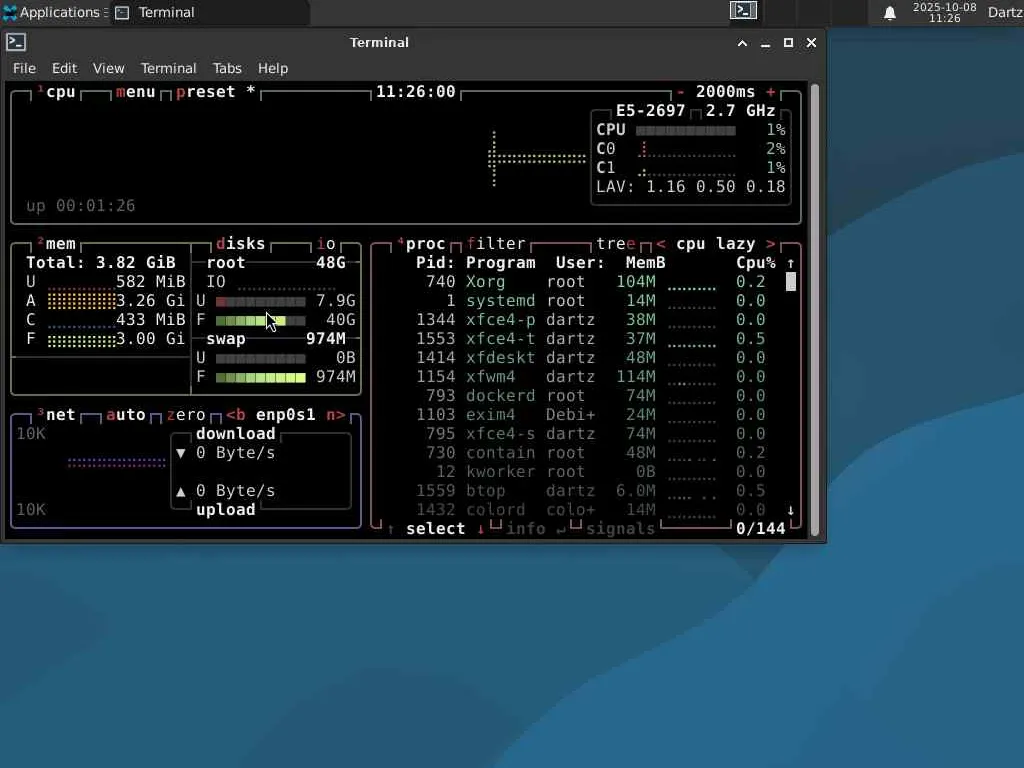Click the terminal window title icon
1024x768 pixels.
(16, 42)
